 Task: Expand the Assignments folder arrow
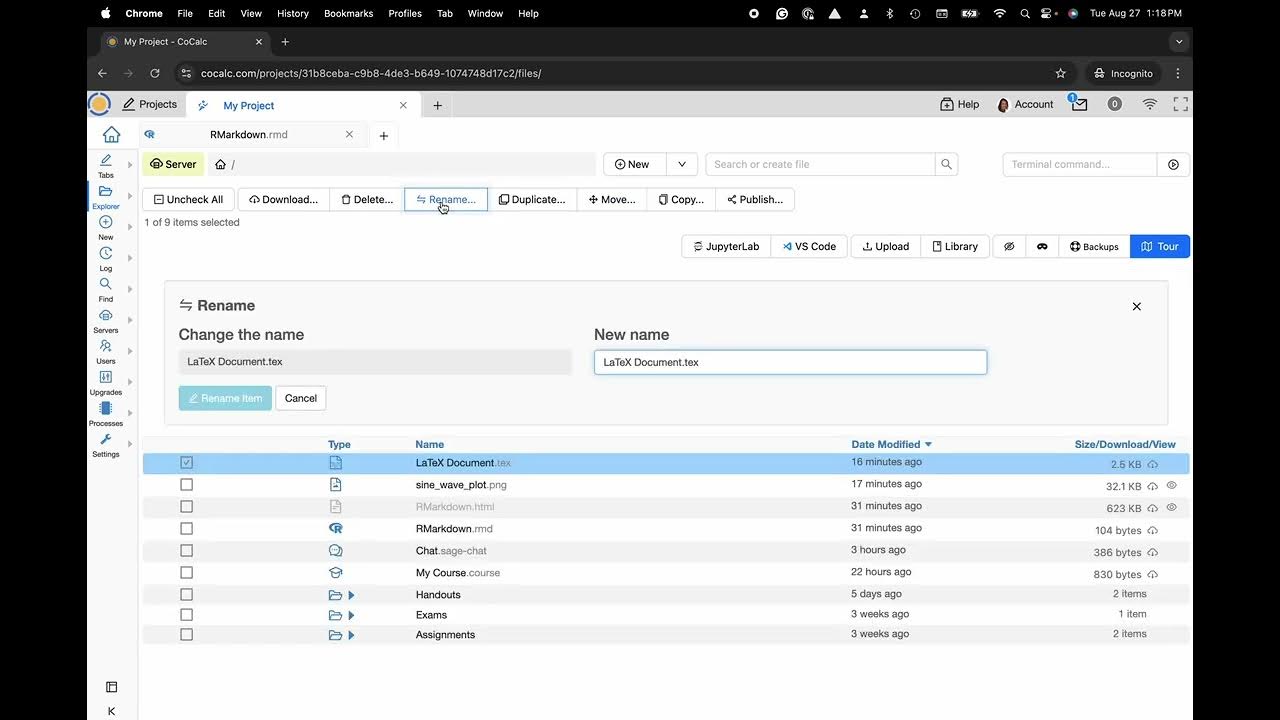(351, 635)
